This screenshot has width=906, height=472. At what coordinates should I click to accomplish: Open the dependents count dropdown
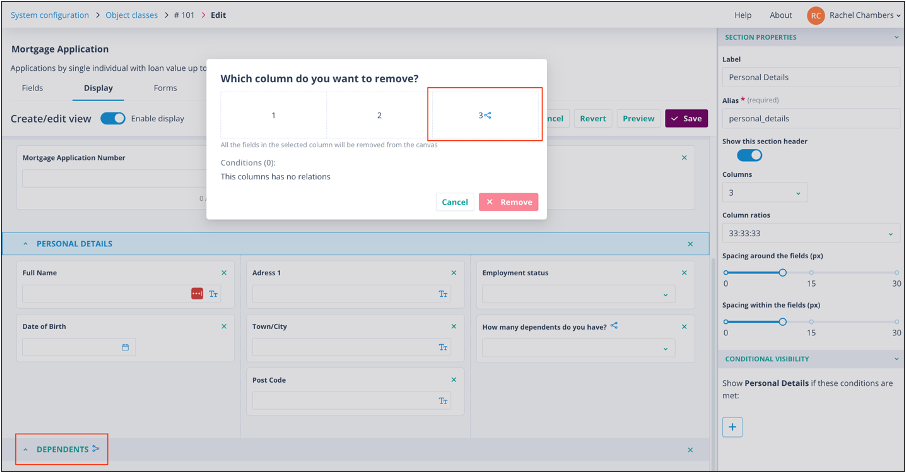578,348
